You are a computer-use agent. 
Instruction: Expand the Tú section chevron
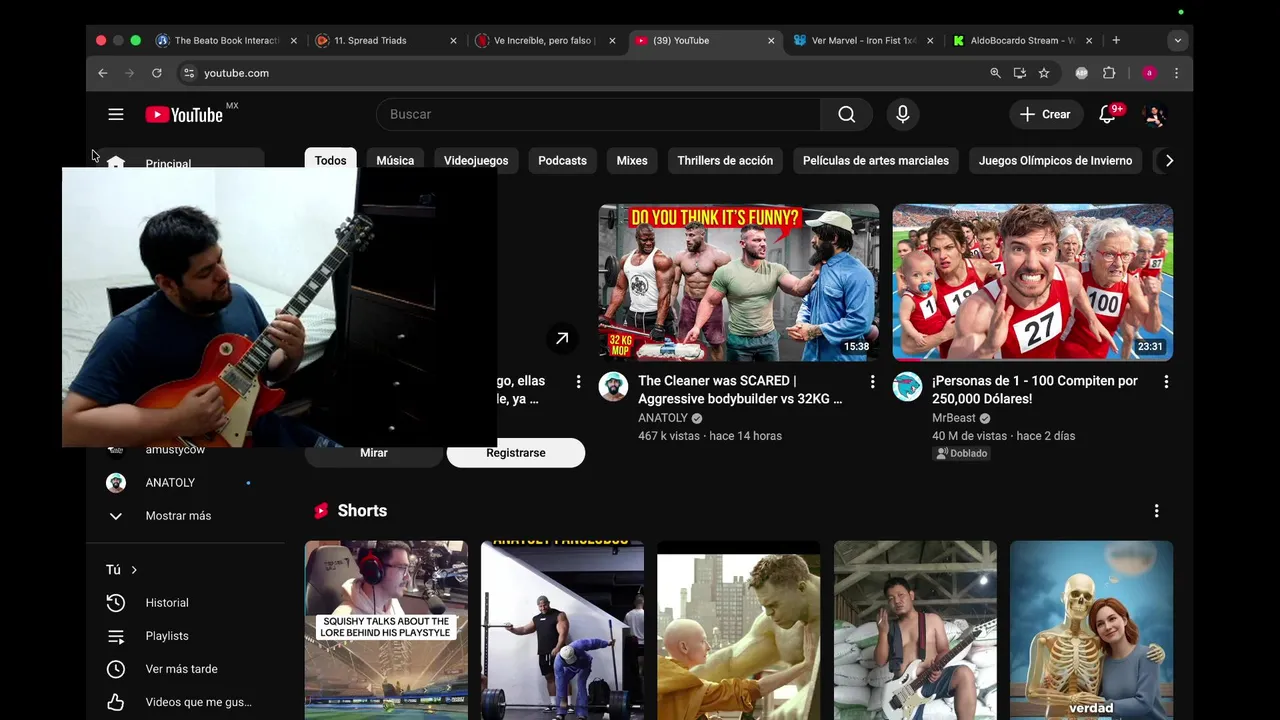coord(134,570)
